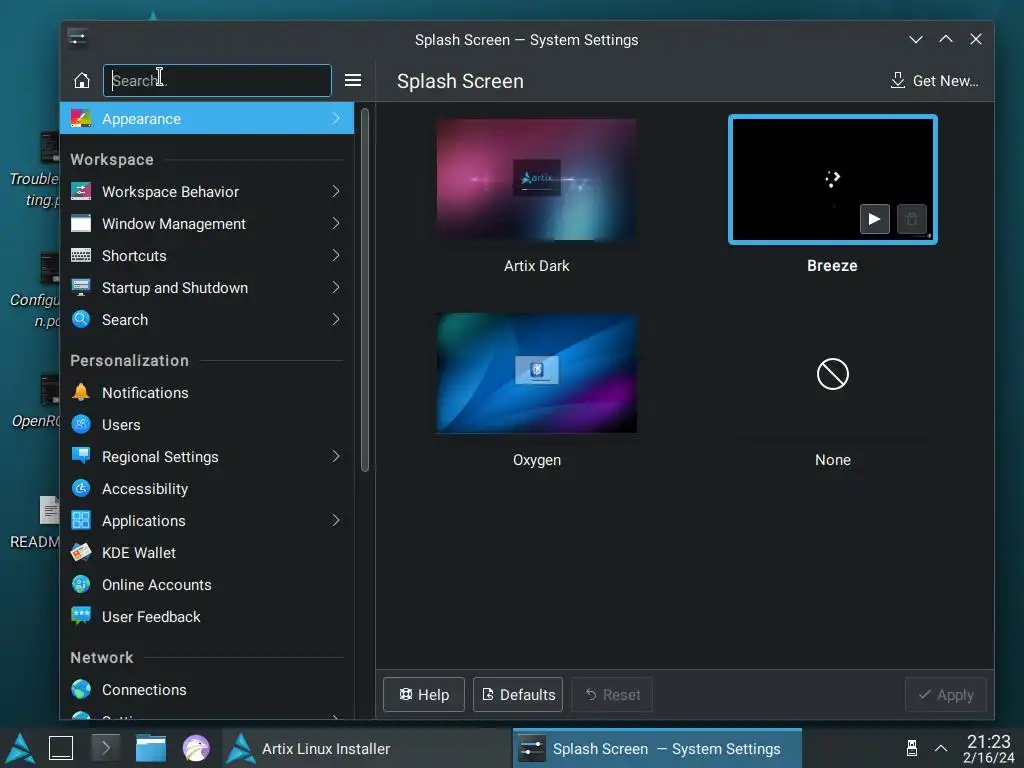Screen dimensions: 1024x768
Task: Click the Workspace Behavior icon
Action: [x=81, y=191]
